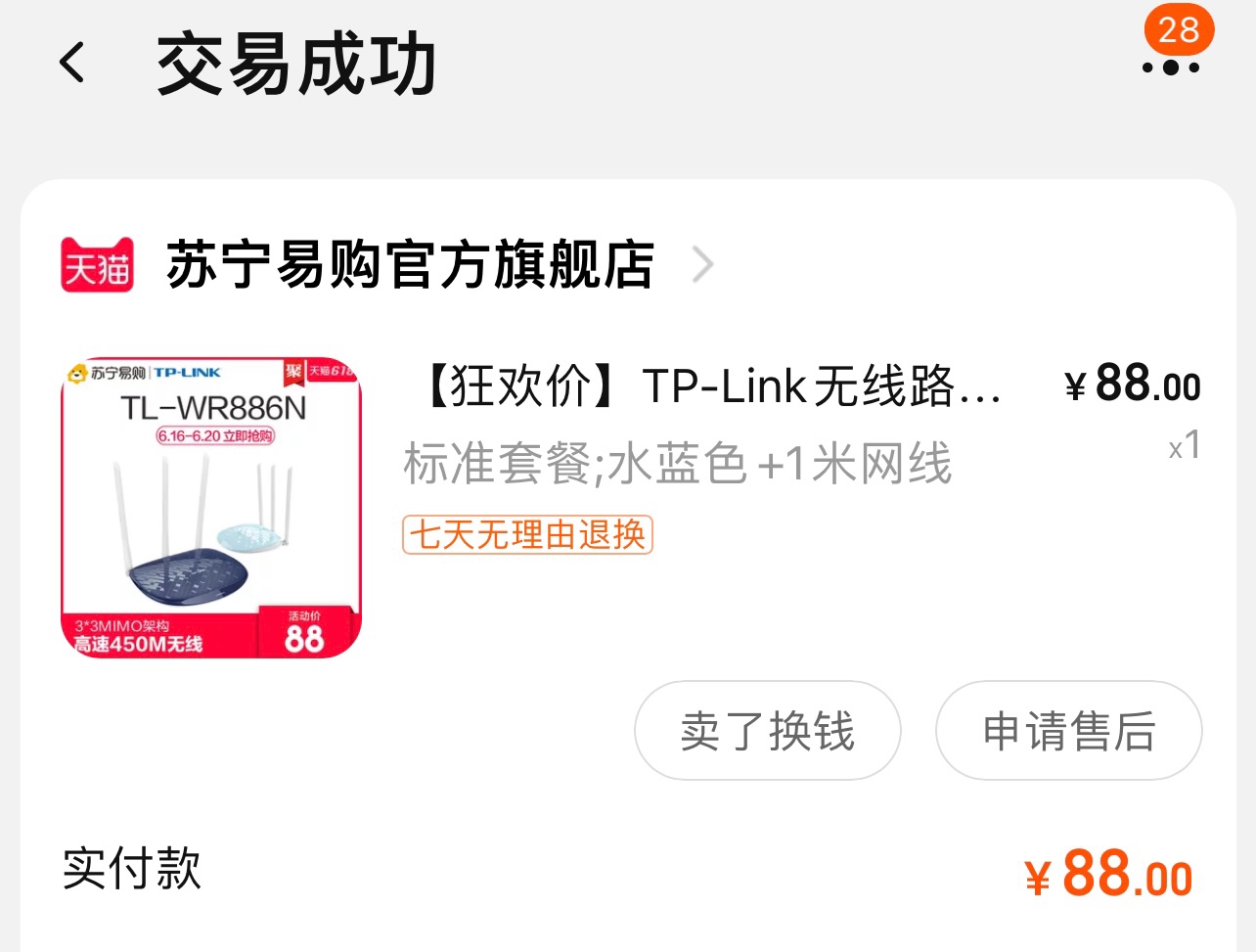Tap the item price ¥88.00

click(x=1133, y=383)
